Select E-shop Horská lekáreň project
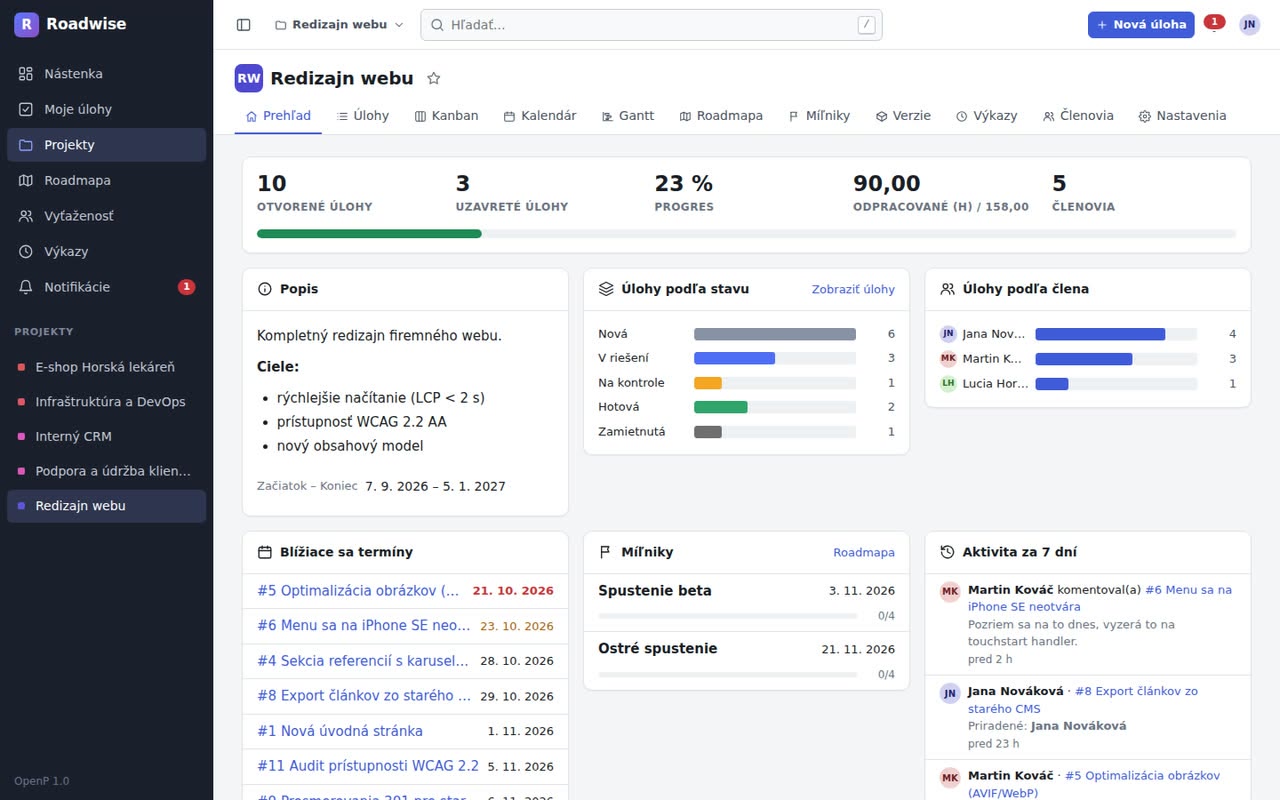This screenshot has height=800, width=1280. tap(106, 367)
